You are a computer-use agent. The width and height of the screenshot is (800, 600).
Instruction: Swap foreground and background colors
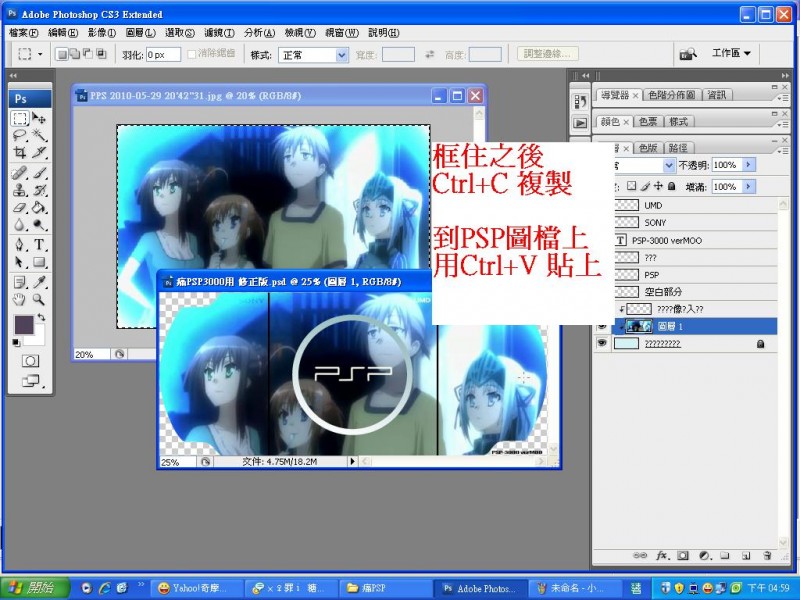click(x=42, y=317)
